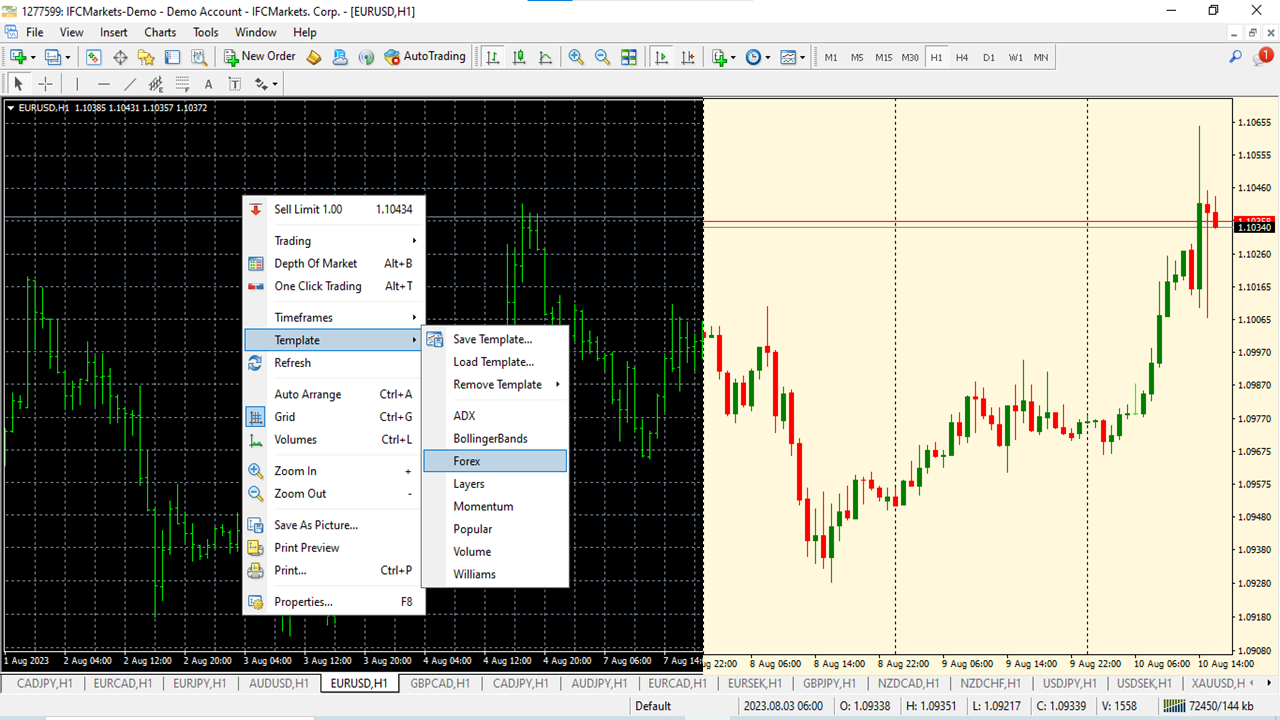Enable AutoTrading
Viewport: 1280px width, 720px height.
425,57
